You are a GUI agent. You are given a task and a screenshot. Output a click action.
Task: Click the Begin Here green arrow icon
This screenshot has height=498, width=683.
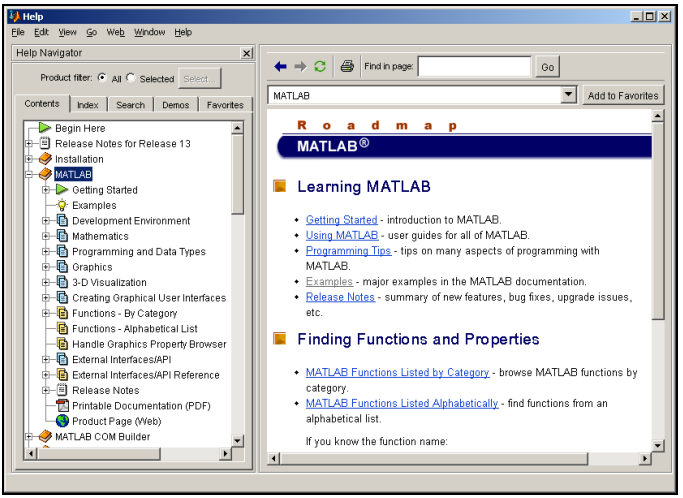pyautogui.click(x=45, y=128)
